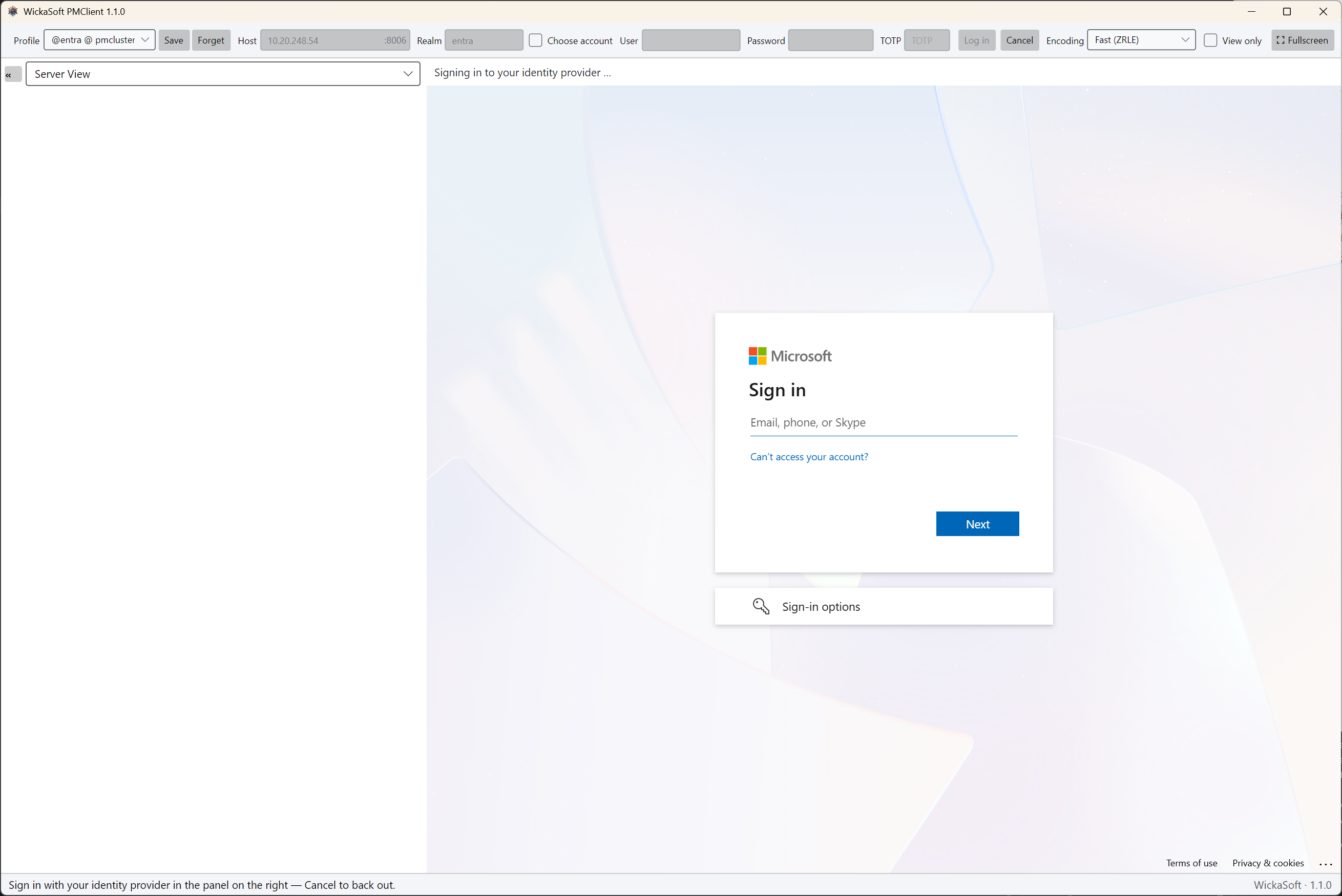The image size is (1342, 896).
Task: Open the Profile dropdown showing @entra @ pmcluster
Action: (x=99, y=40)
